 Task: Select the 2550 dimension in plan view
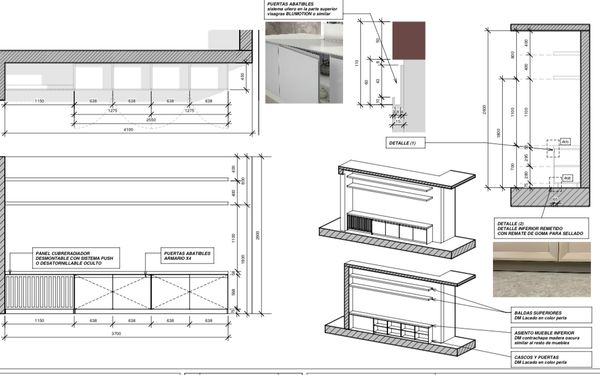tap(151, 120)
